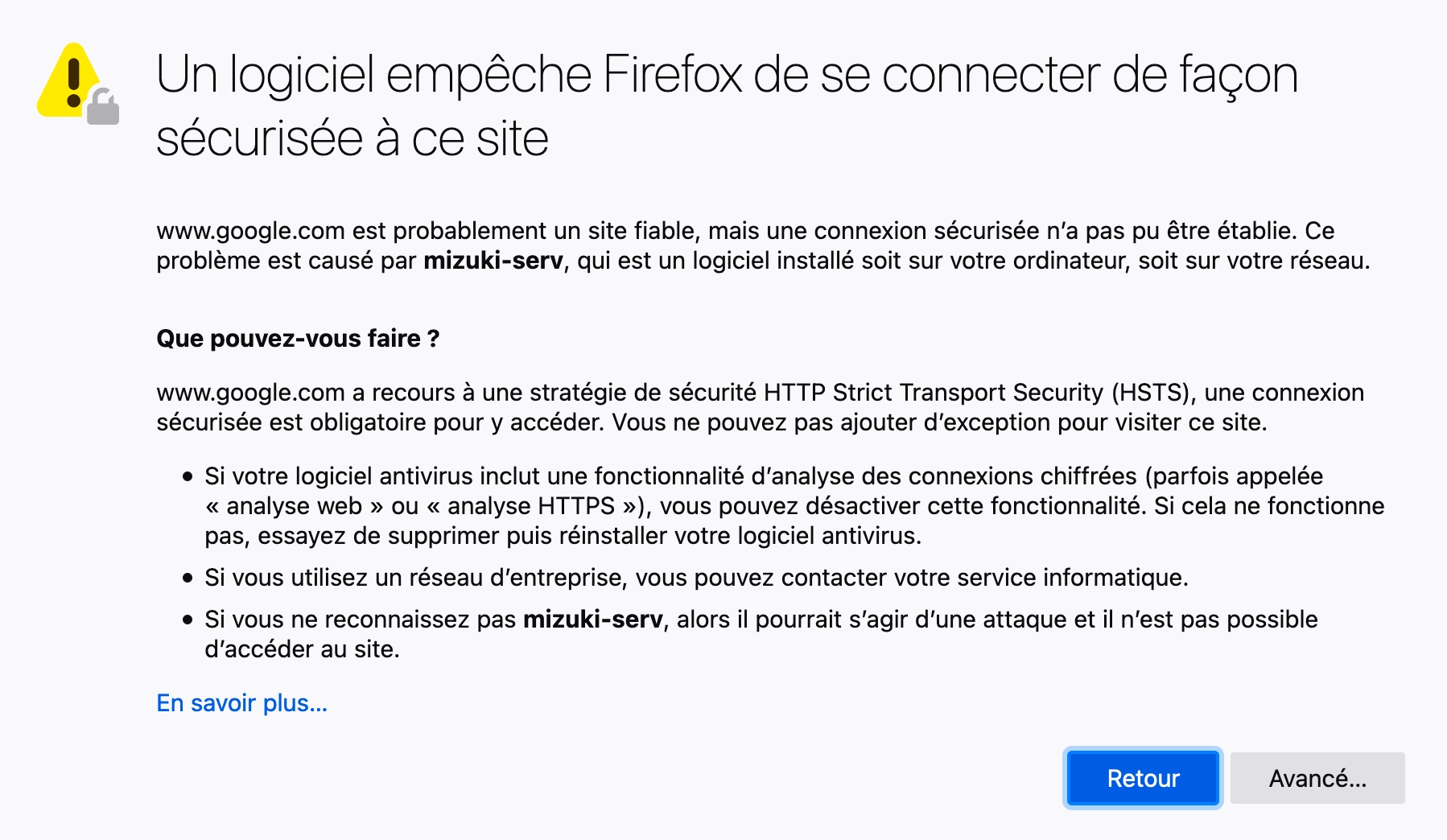Click the Que pouvez-vous faire ? heading

[x=298, y=339]
